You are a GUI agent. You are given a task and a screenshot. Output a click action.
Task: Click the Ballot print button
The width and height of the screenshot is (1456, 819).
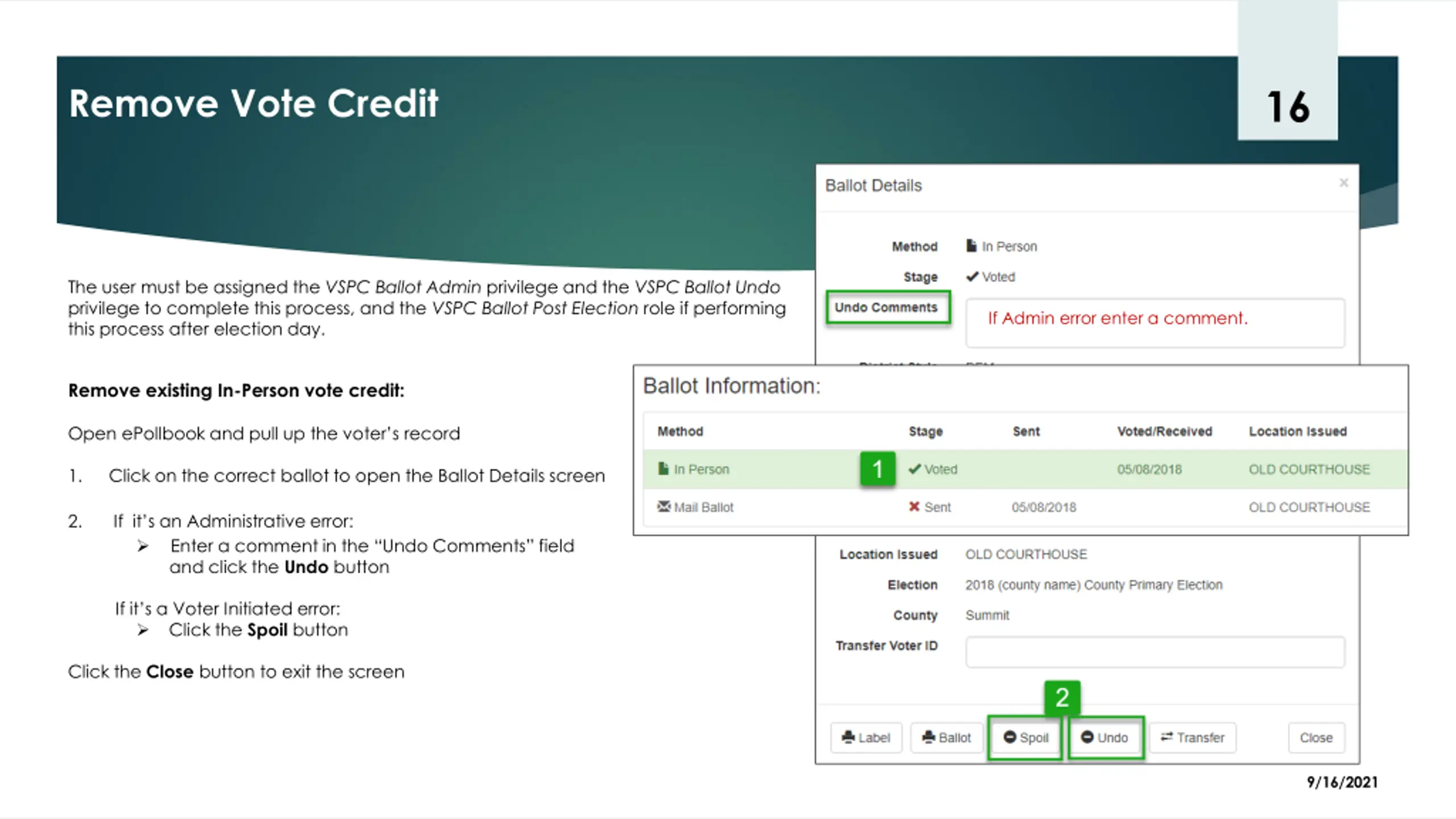click(946, 738)
